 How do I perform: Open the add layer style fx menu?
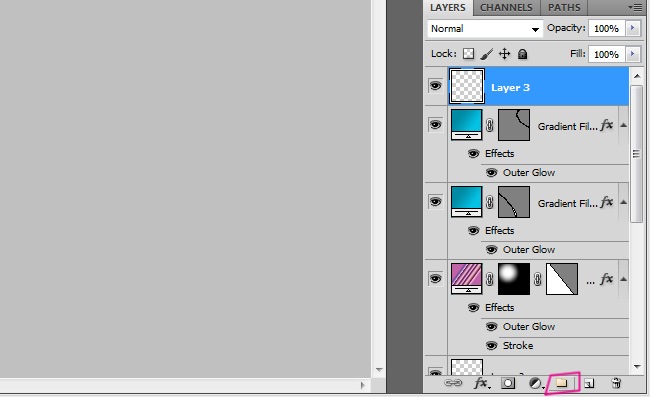482,383
